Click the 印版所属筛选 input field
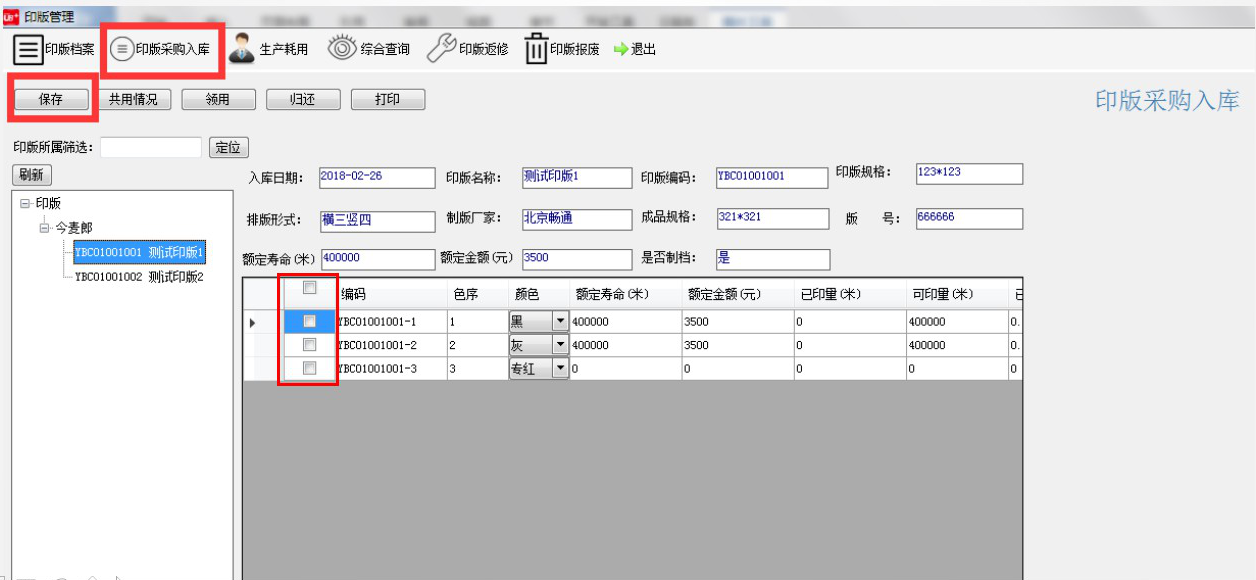Screen dimensions: 1256x580 click(x=151, y=147)
